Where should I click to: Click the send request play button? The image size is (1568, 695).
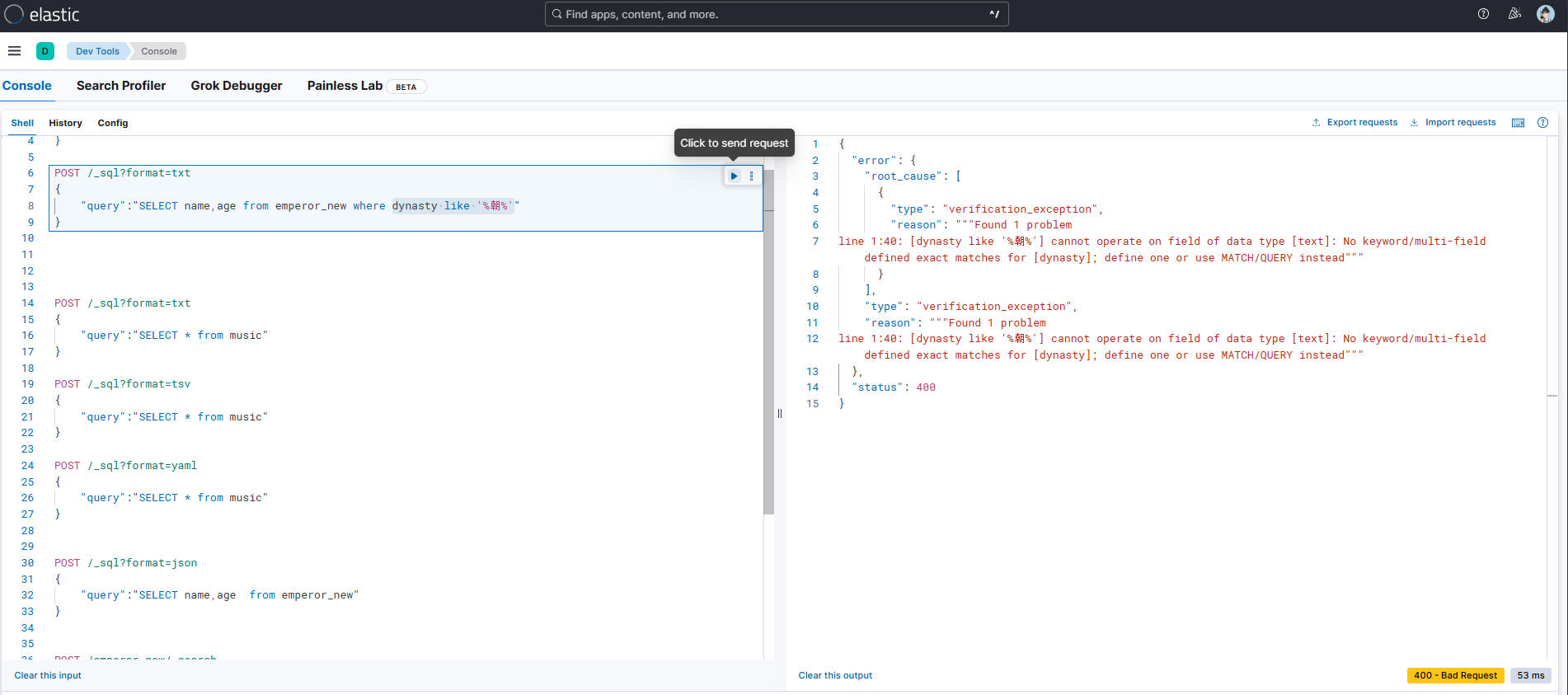click(x=734, y=176)
